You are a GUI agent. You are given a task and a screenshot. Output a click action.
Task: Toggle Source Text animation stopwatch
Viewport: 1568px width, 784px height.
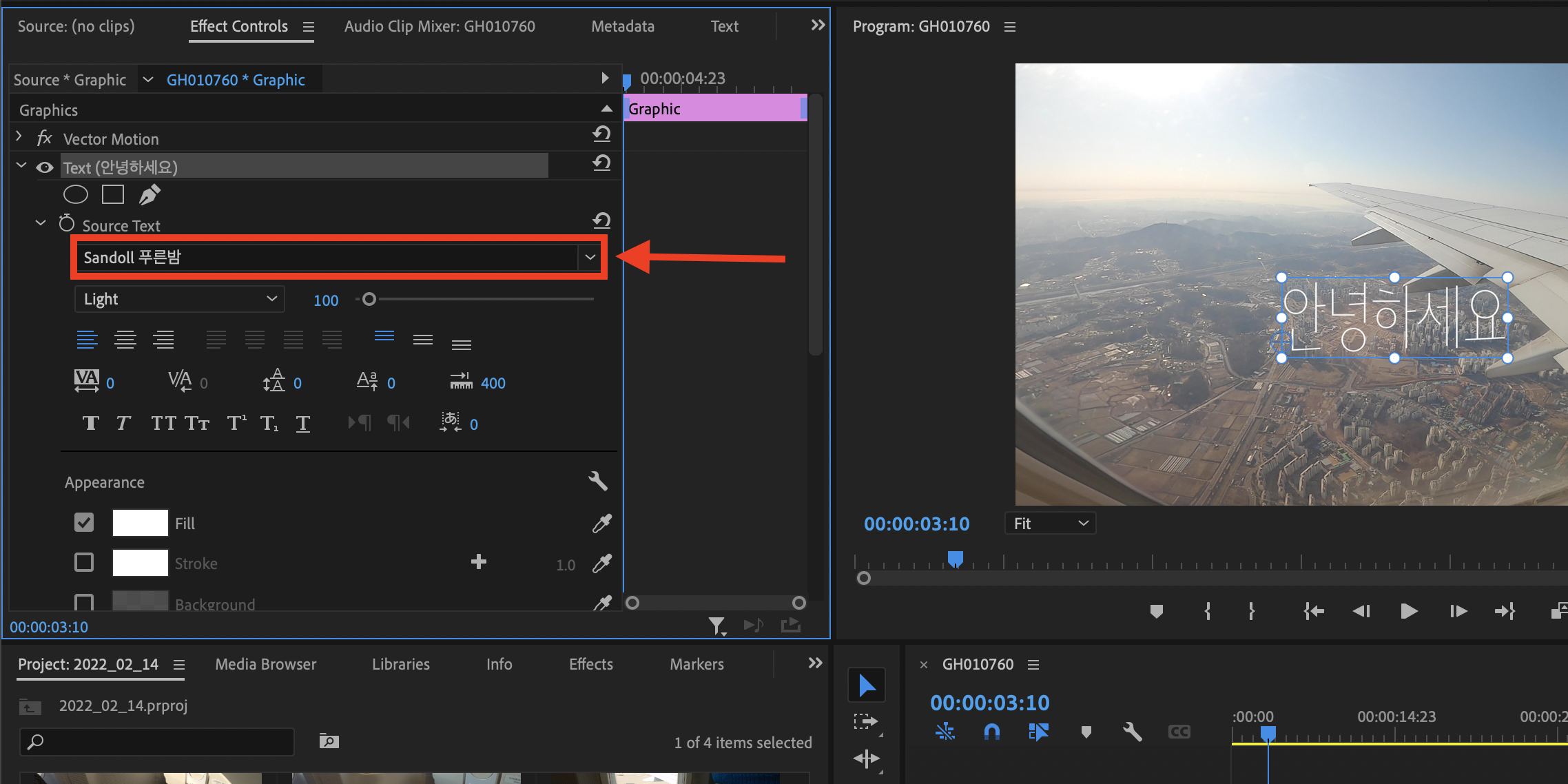[x=67, y=224]
